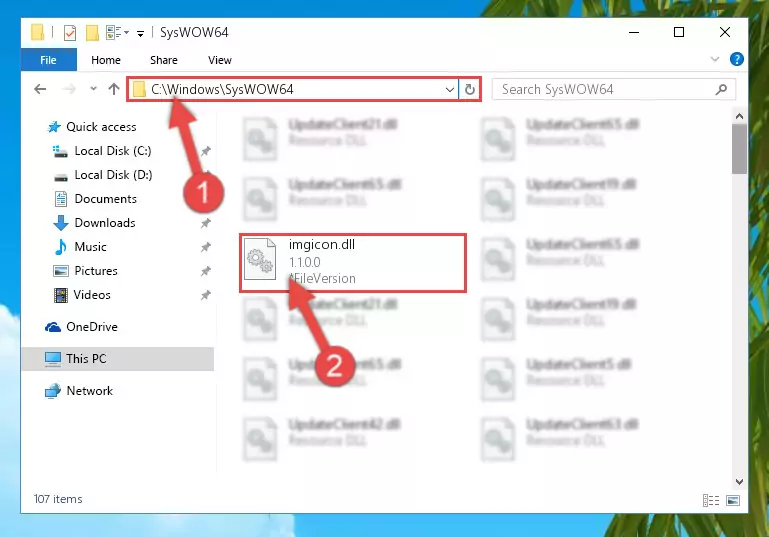Image resolution: width=769 pixels, height=537 pixels.
Task: Select Network in navigation pane
Action: [89, 391]
